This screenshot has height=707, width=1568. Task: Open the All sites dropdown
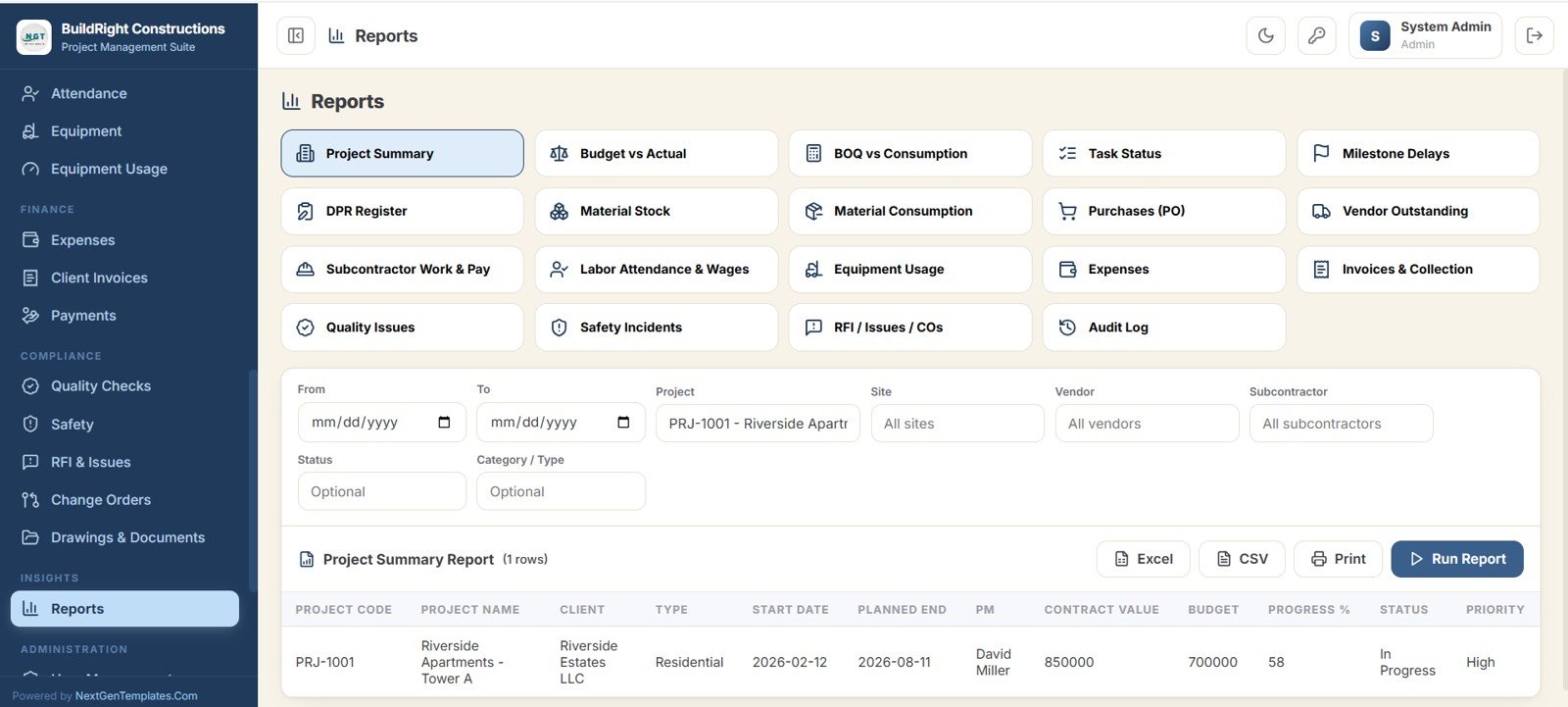click(x=957, y=424)
